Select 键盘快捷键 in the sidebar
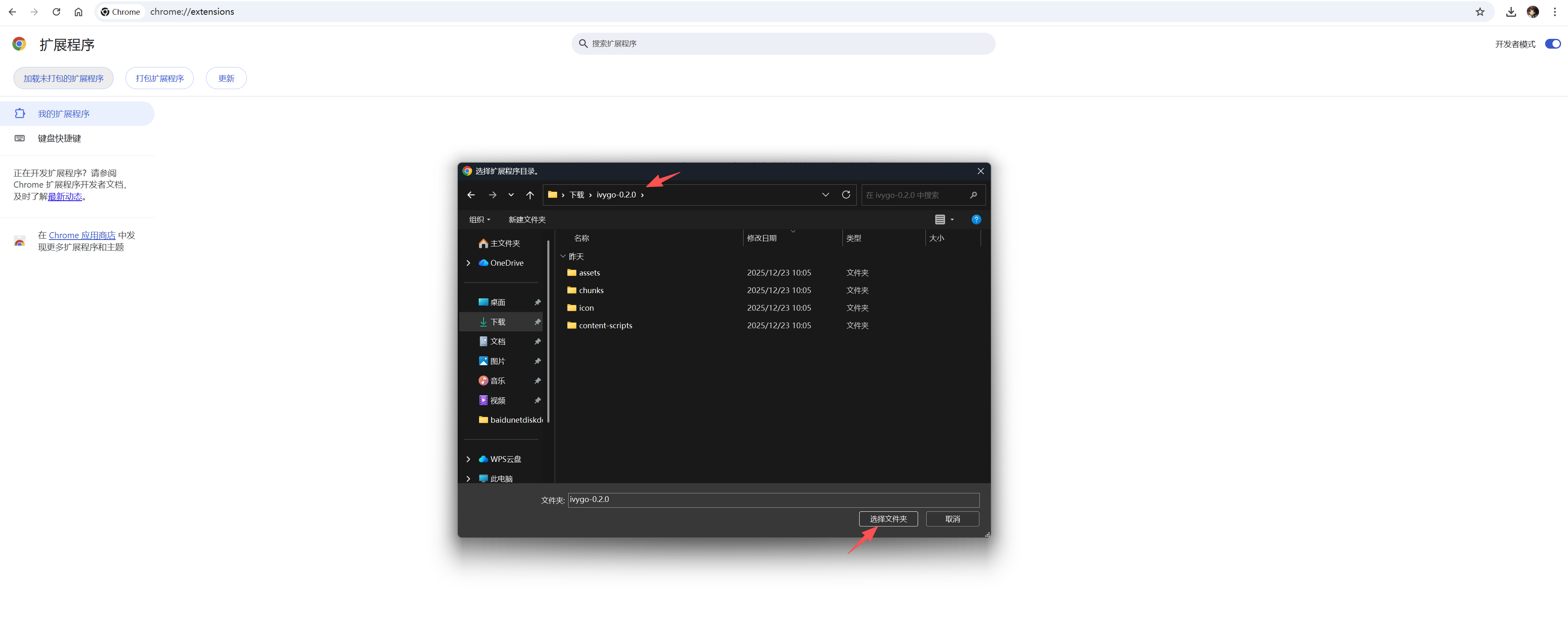The image size is (1568, 634). coord(59,138)
